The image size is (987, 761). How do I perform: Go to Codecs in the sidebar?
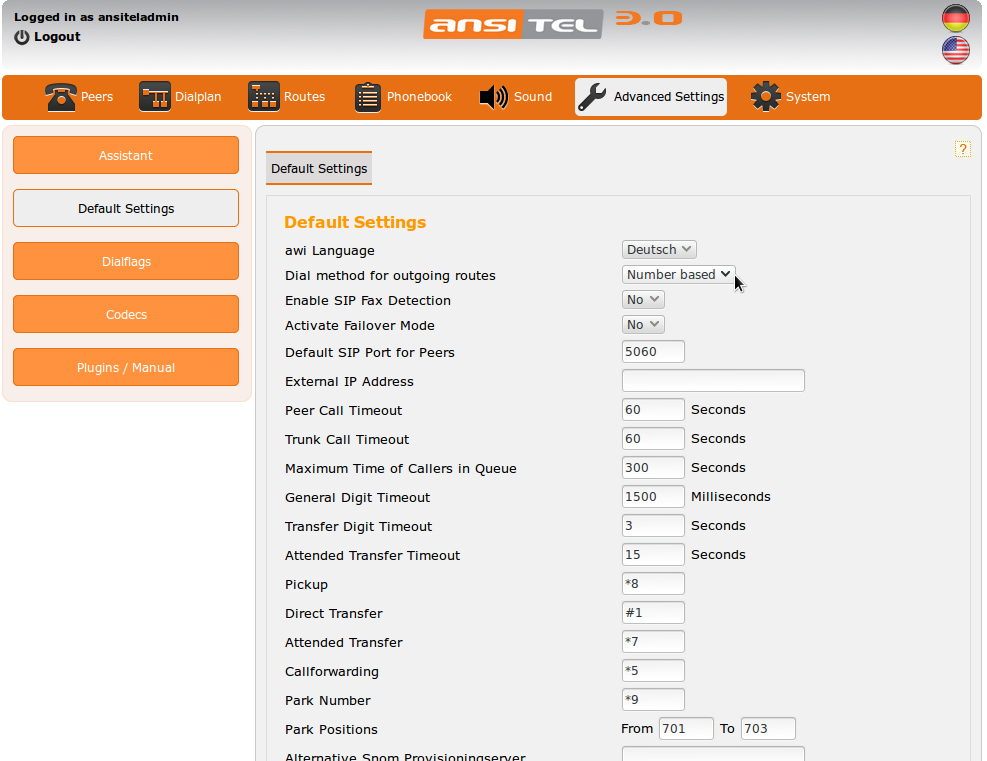point(126,315)
